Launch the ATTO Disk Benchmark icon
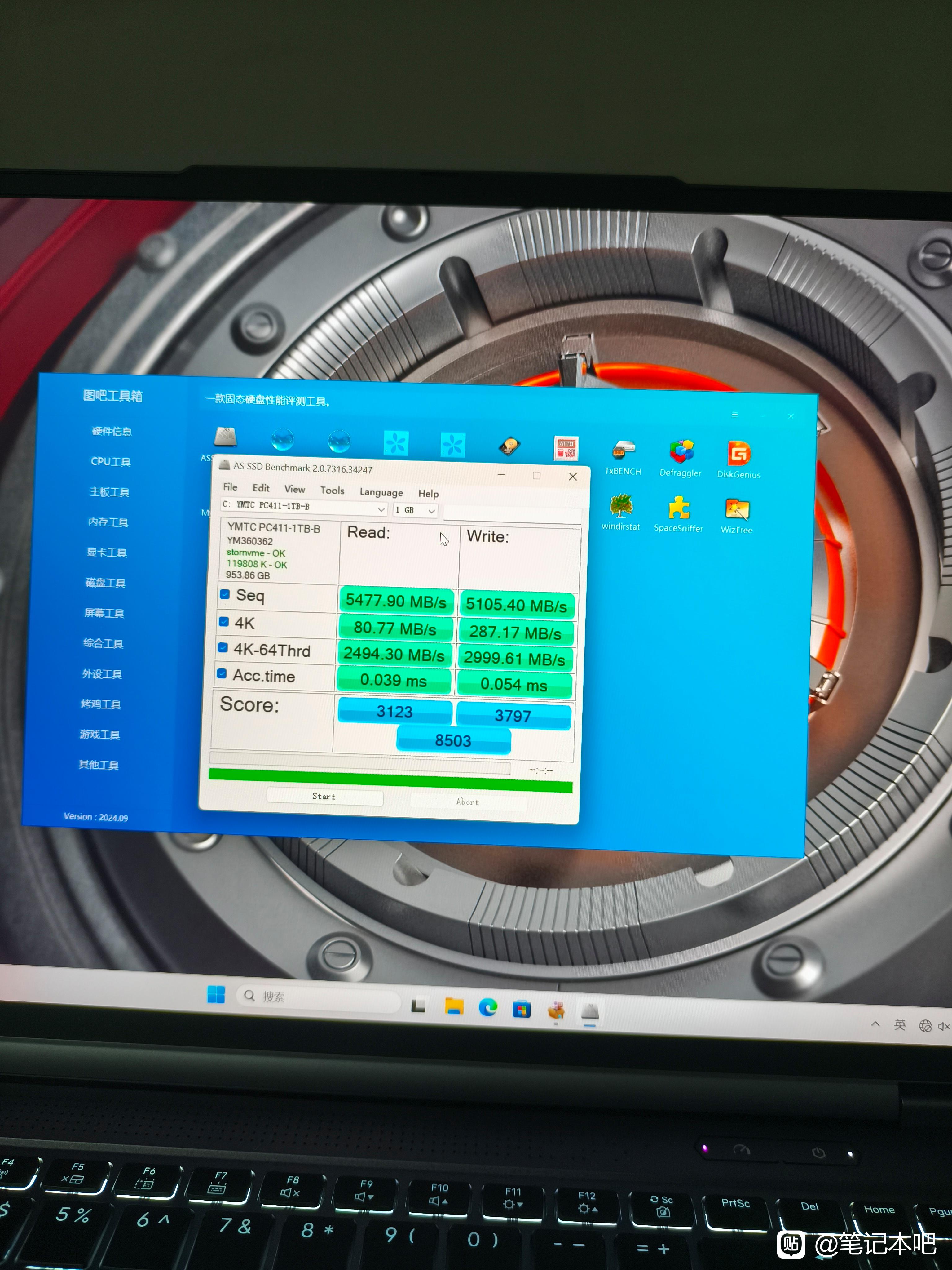The width and height of the screenshot is (952, 1270). 566,448
